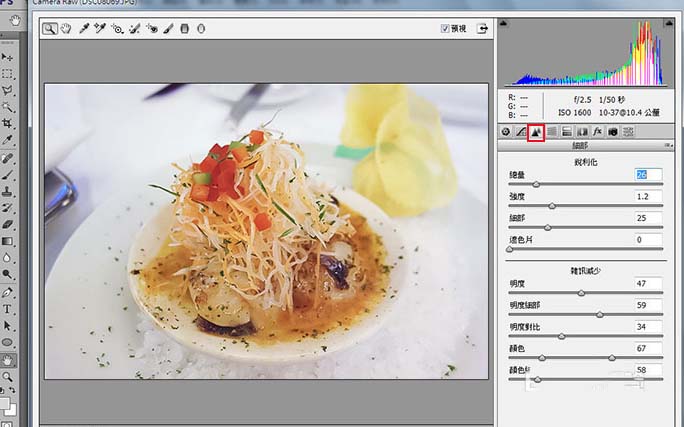Open the Effects fx panel tab
Viewport: 684px width, 427px height.
pyautogui.click(x=597, y=131)
